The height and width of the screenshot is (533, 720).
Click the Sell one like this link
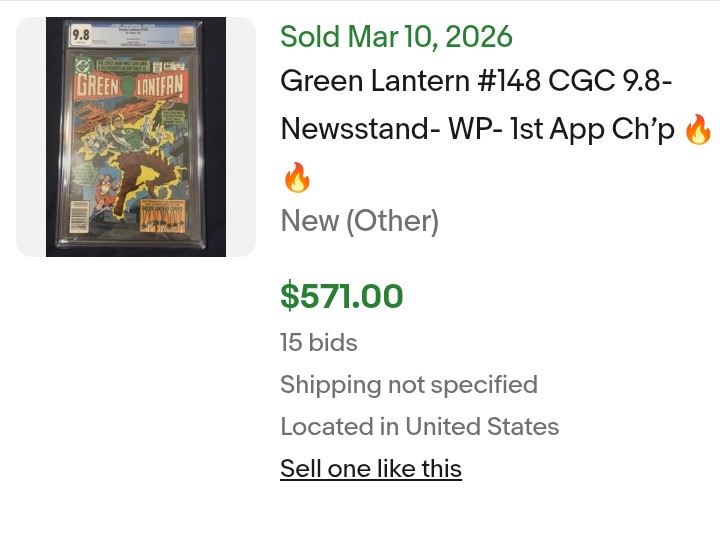(371, 469)
